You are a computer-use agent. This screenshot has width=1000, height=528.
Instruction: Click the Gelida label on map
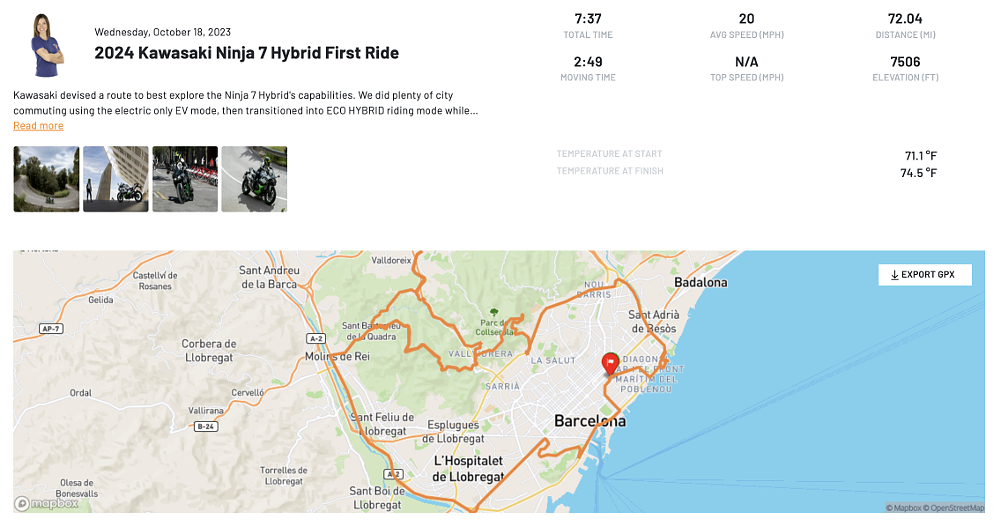coord(101,300)
